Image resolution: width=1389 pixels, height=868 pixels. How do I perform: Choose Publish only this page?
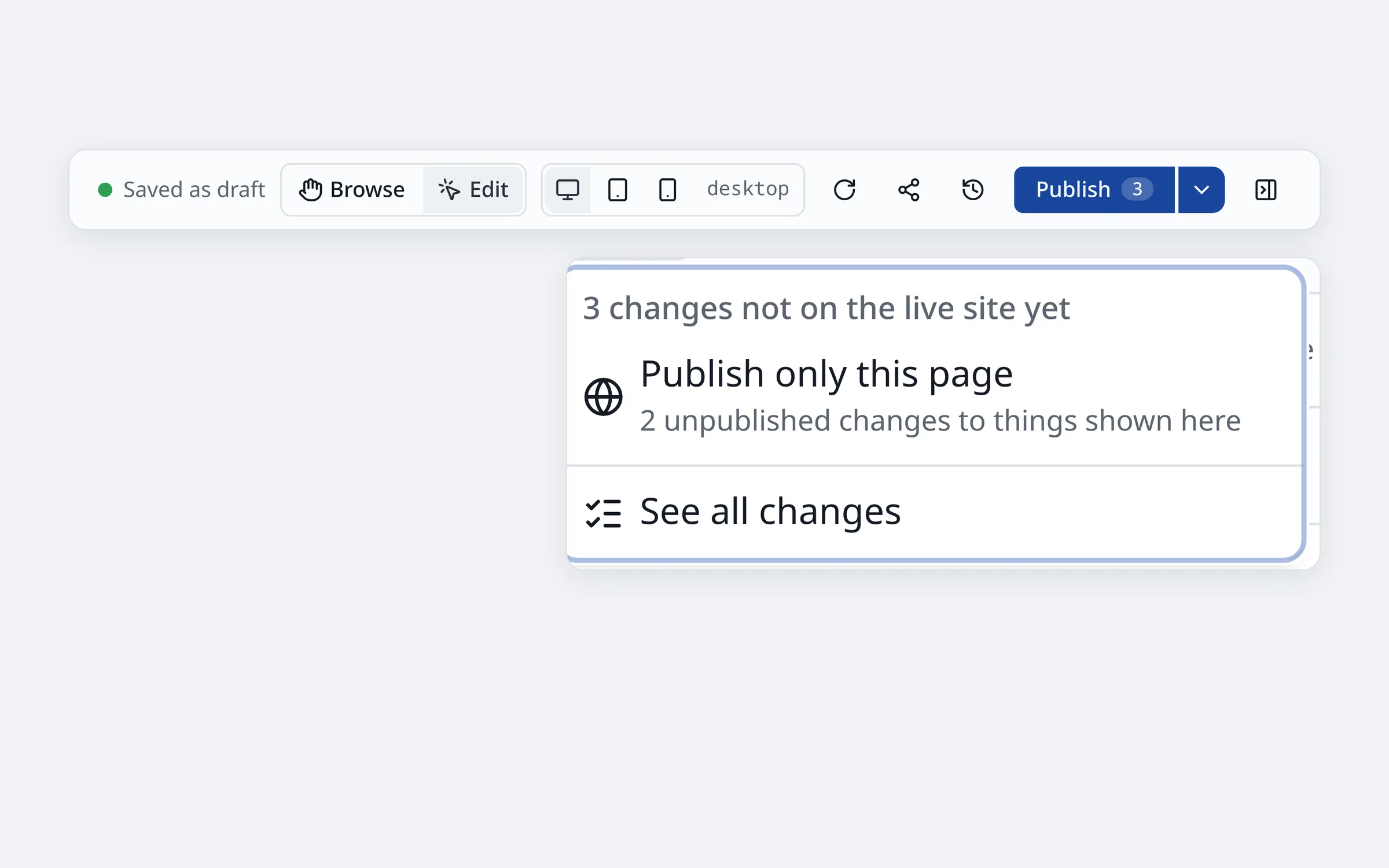pyautogui.click(x=934, y=396)
